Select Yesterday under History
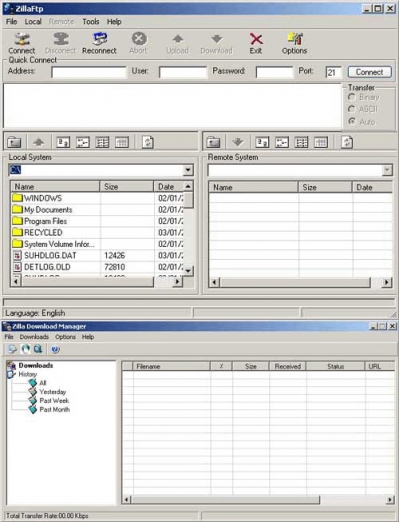 point(53,392)
